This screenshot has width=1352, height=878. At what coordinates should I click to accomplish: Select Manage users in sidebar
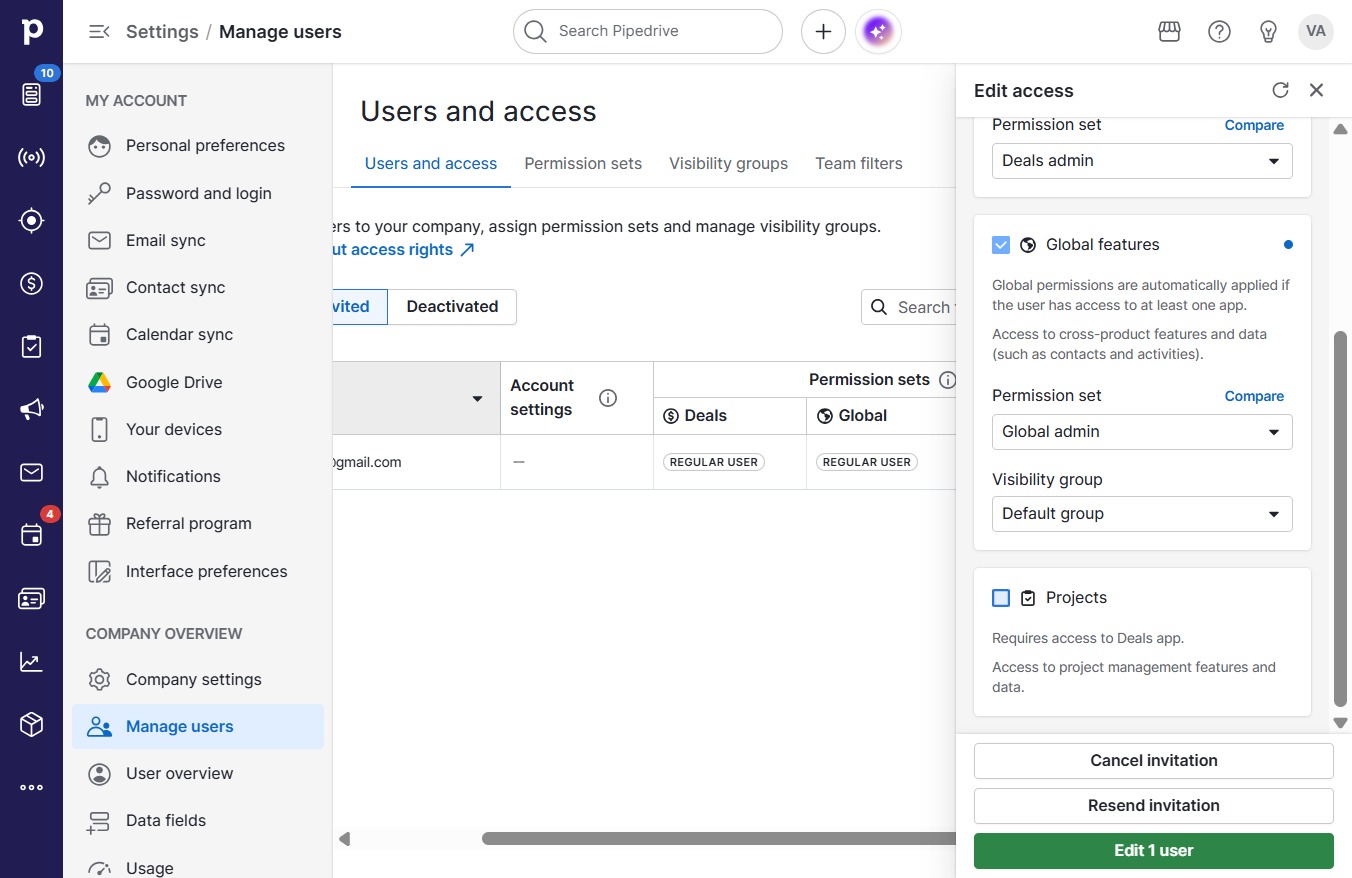coord(198,727)
